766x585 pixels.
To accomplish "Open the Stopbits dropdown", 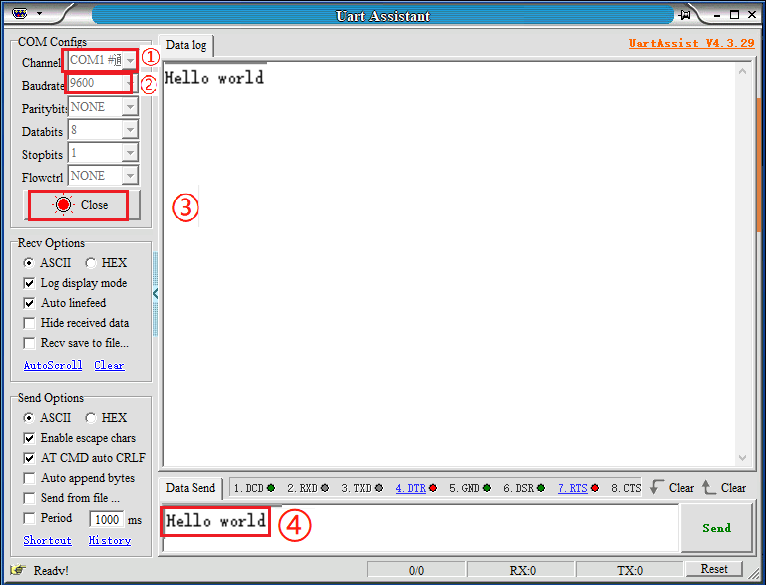I will tap(130, 153).
